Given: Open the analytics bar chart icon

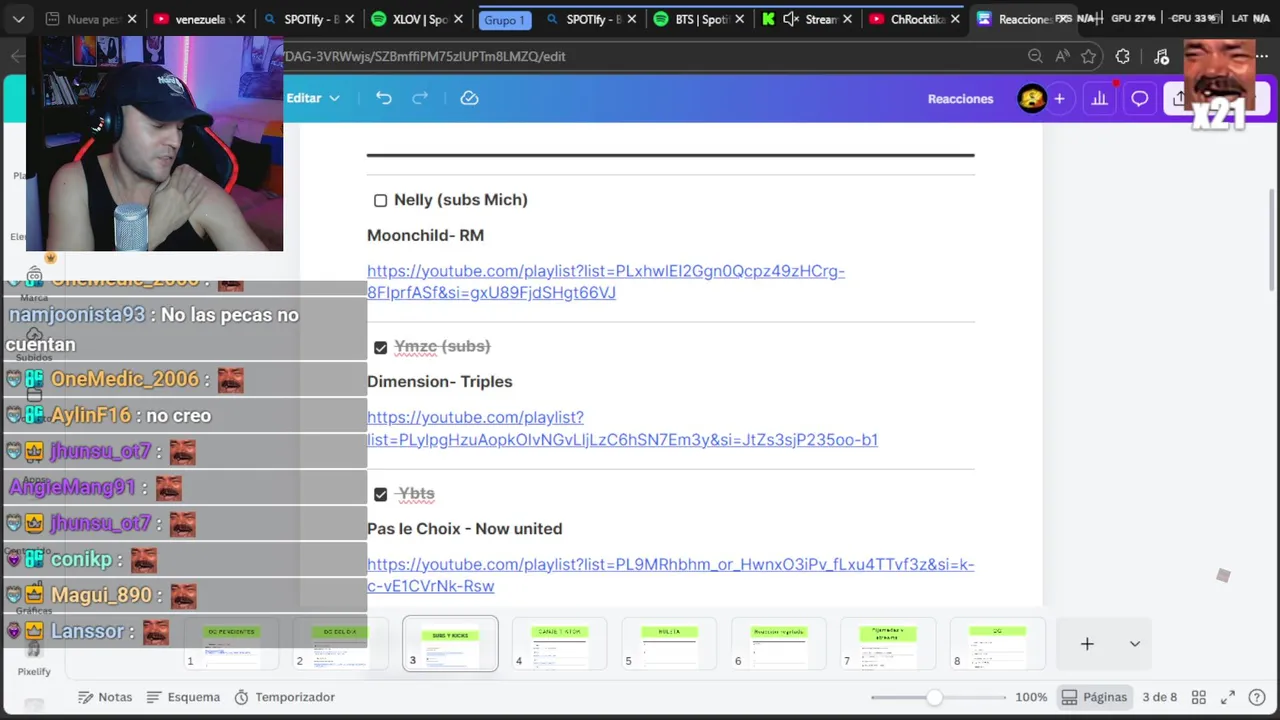Looking at the screenshot, I should tap(1100, 98).
